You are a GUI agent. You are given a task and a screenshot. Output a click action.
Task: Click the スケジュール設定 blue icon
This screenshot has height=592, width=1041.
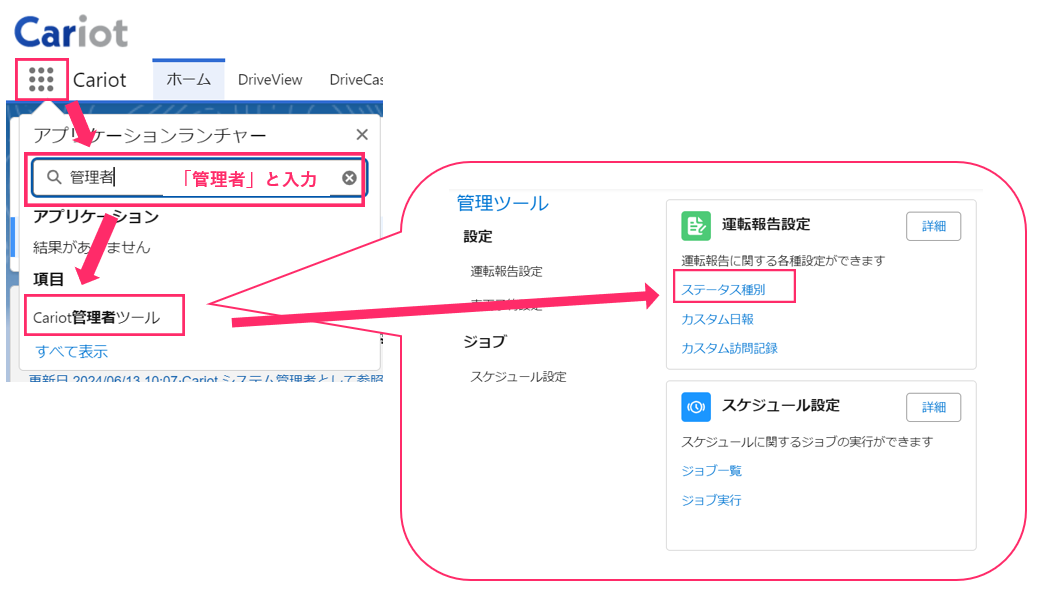point(696,407)
